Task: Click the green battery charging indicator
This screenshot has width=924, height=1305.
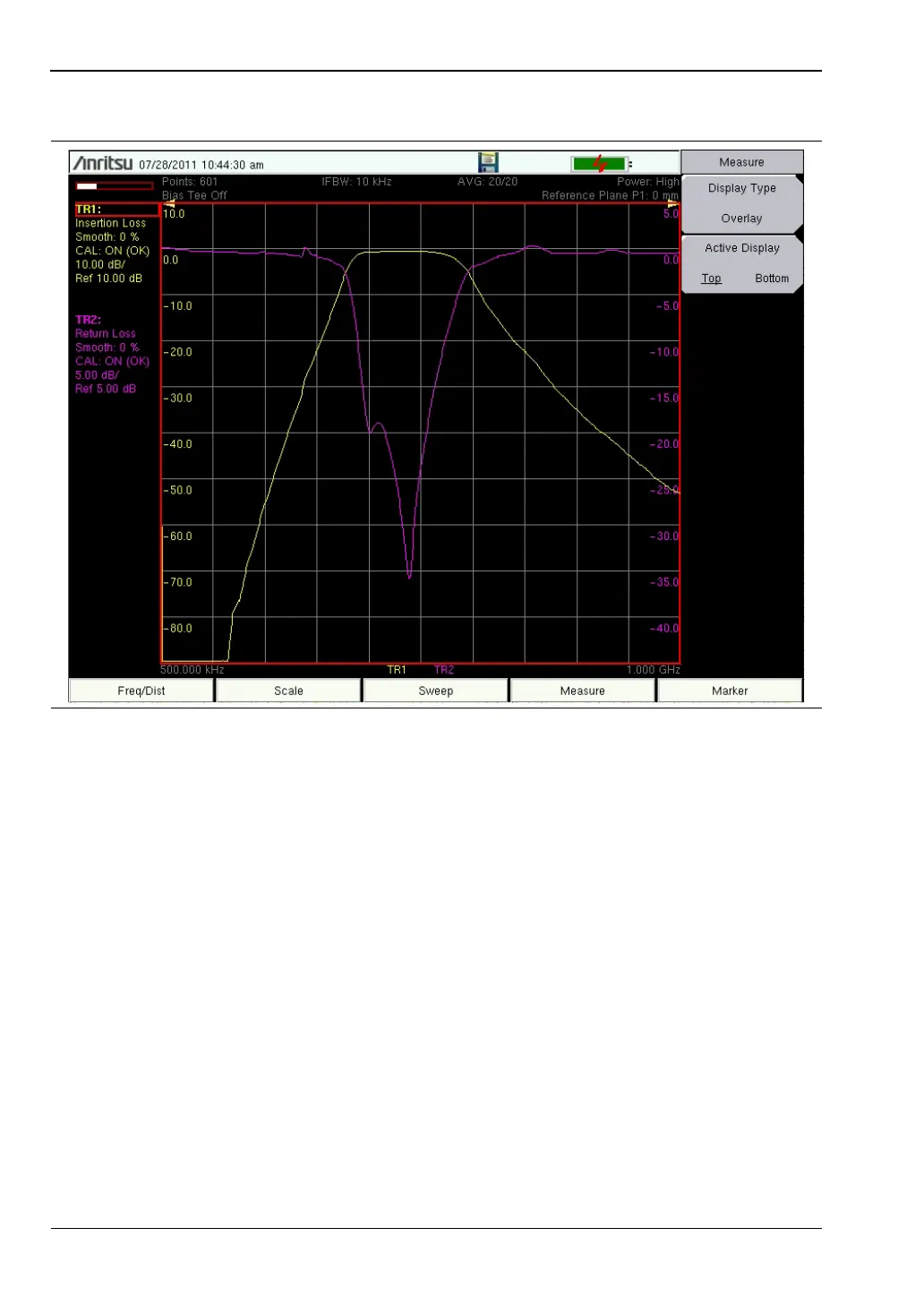Action: [601, 163]
